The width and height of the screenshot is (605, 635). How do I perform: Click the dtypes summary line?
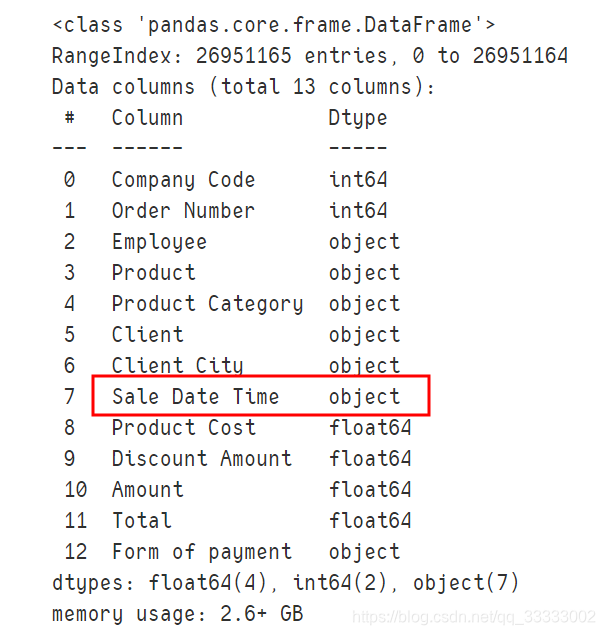pos(285,583)
